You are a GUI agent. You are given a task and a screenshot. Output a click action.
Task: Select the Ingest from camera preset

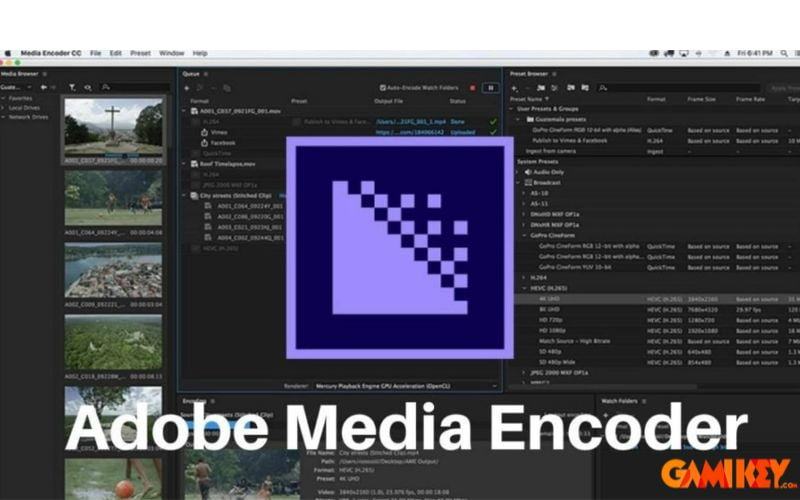[x=549, y=151]
